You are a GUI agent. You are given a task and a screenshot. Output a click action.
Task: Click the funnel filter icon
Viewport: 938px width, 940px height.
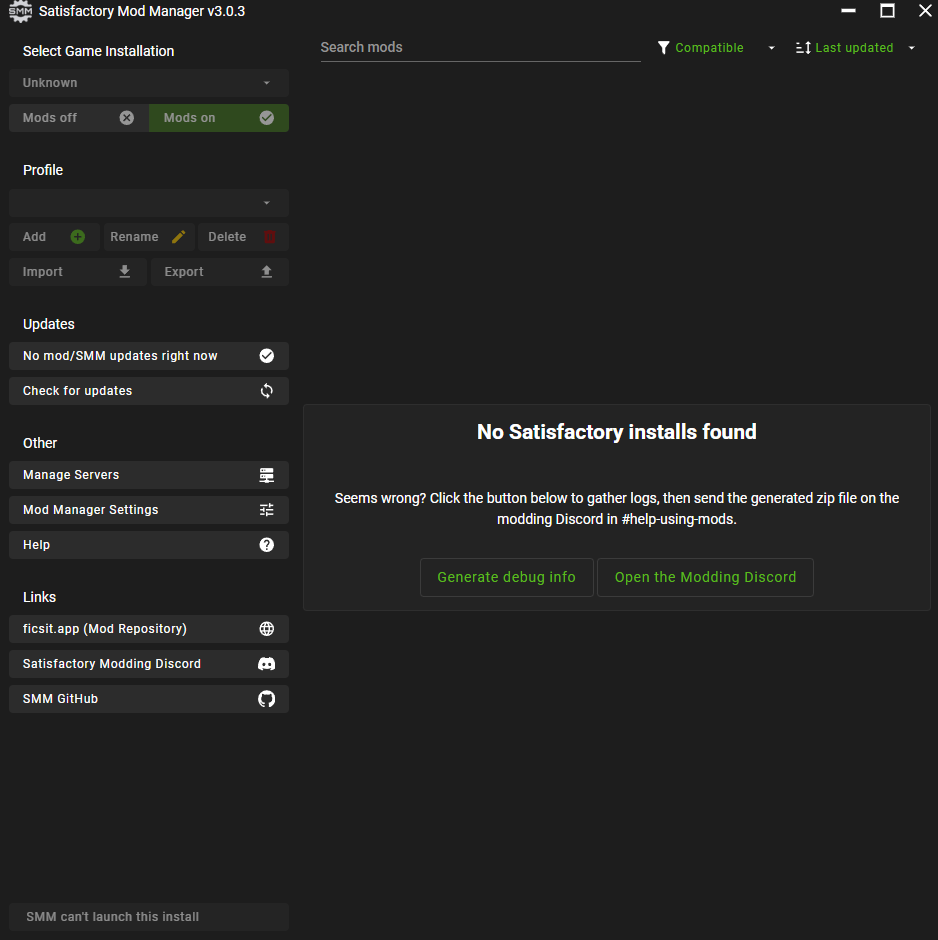click(663, 47)
